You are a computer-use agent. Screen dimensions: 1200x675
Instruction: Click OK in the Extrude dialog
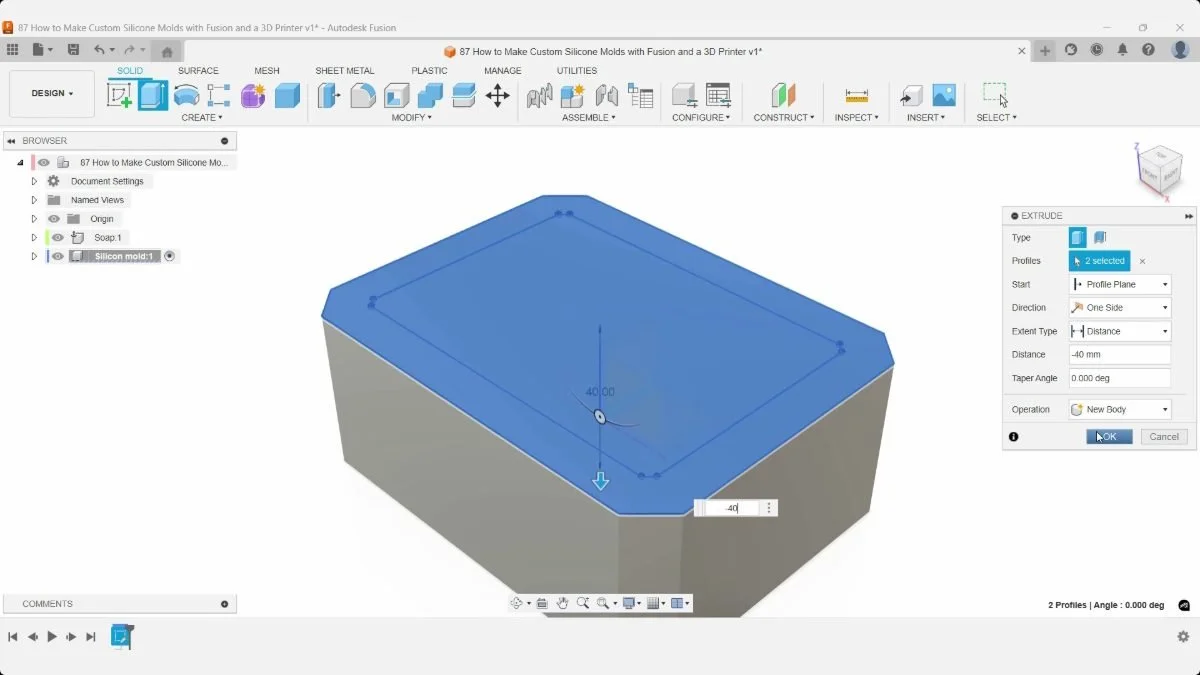pyautogui.click(x=1109, y=436)
